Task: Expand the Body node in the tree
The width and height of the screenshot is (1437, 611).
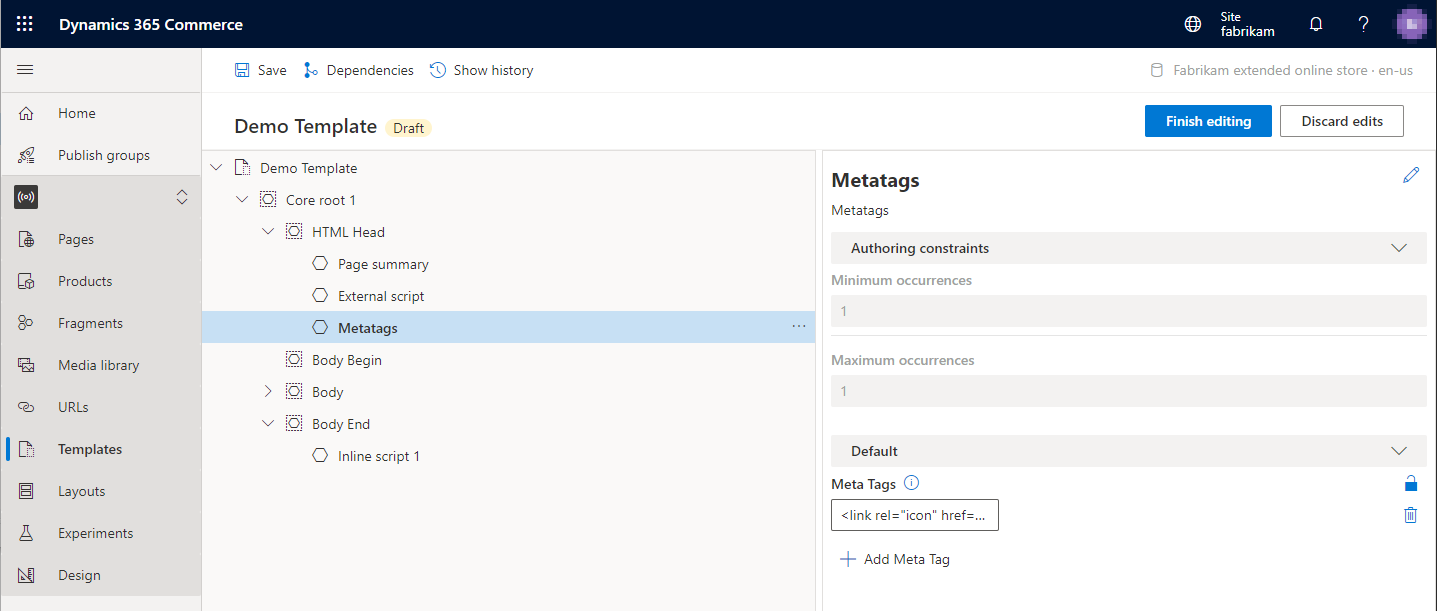Action: [x=268, y=391]
